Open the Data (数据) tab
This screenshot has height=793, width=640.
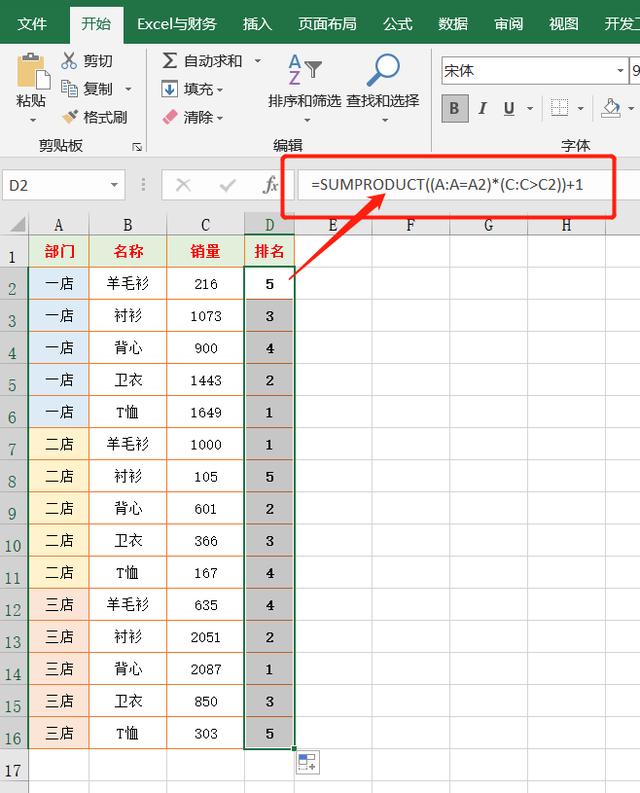pyautogui.click(x=453, y=24)
